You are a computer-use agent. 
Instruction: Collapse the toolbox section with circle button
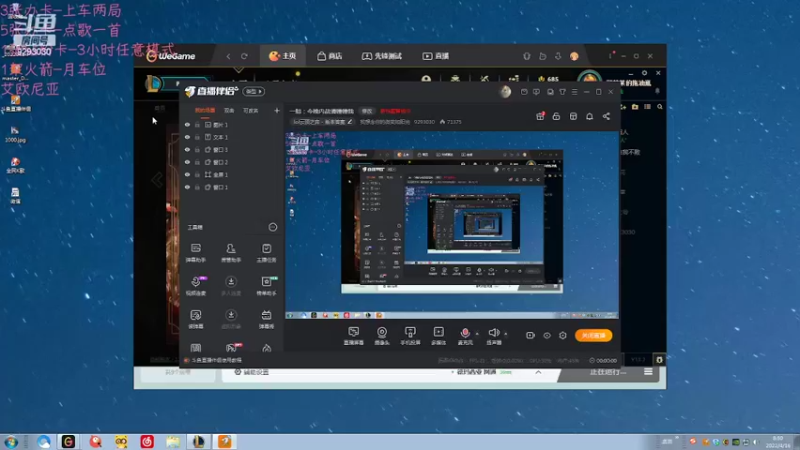273,227
